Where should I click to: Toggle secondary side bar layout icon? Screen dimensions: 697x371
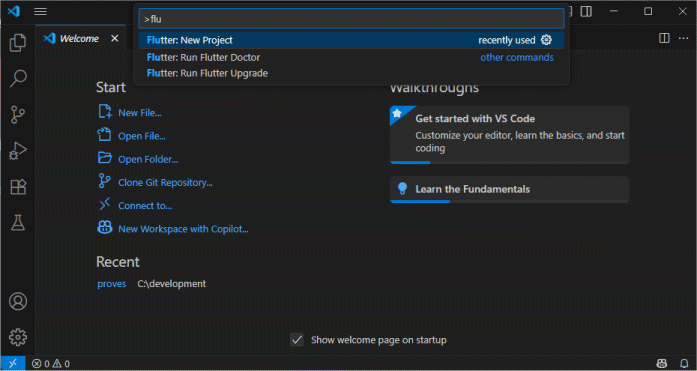[x=586, y=11]
